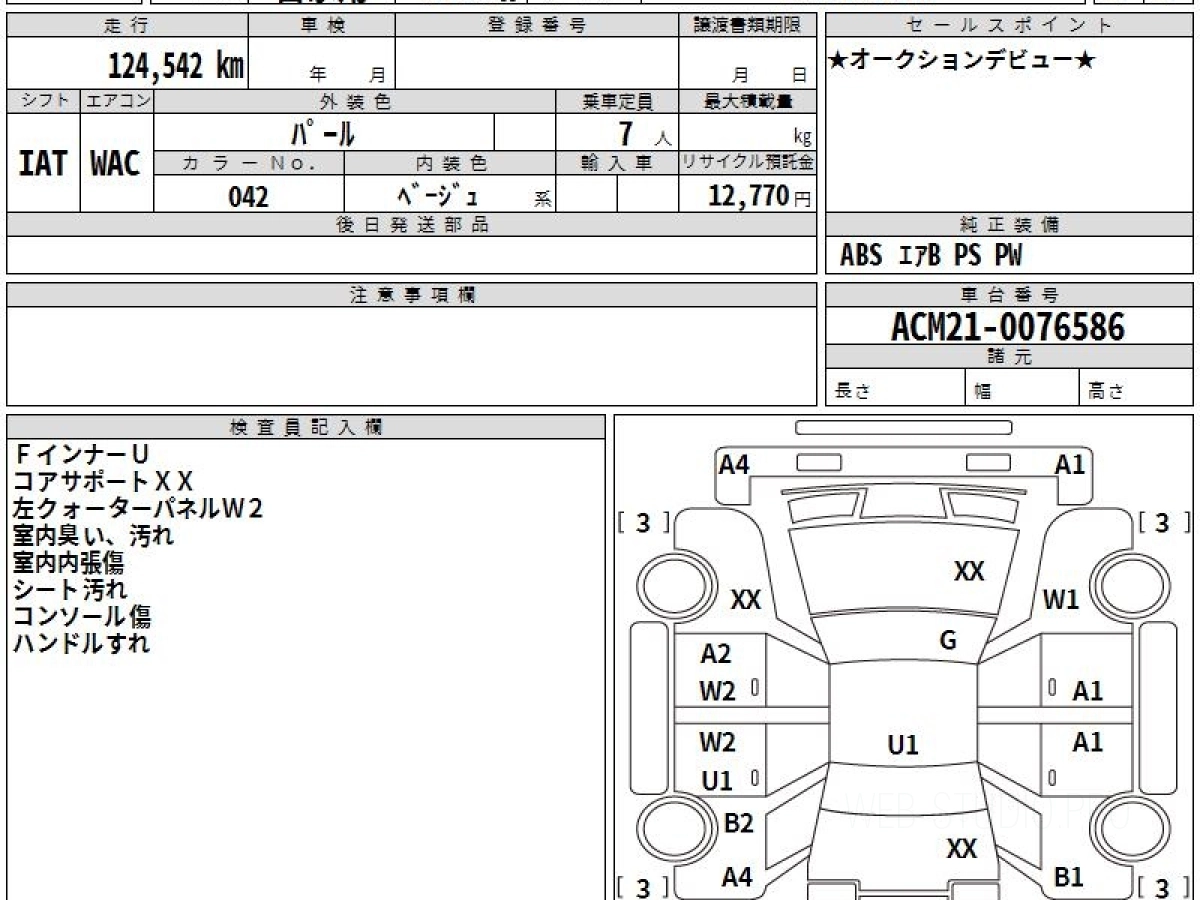This screenshot has width=1200, height=900.
Task: Click the 最大積載量 header cell
Action: click(x=748, y=101)
